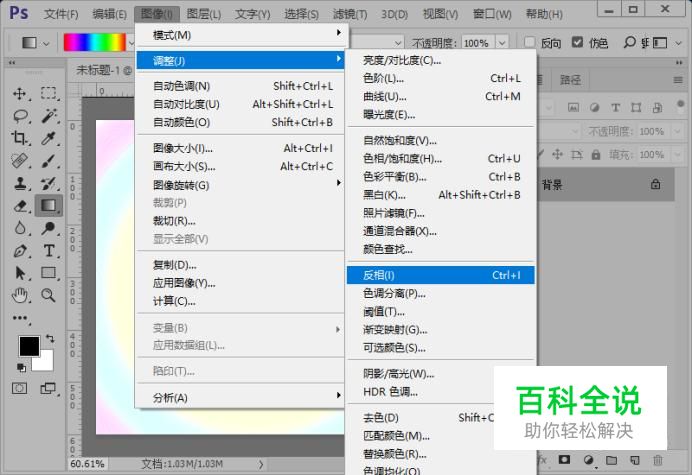Image resolution: width=692 pixels, height=475 pixels.
Task: Select the Eraser tool
Action: tap(20, 206)
